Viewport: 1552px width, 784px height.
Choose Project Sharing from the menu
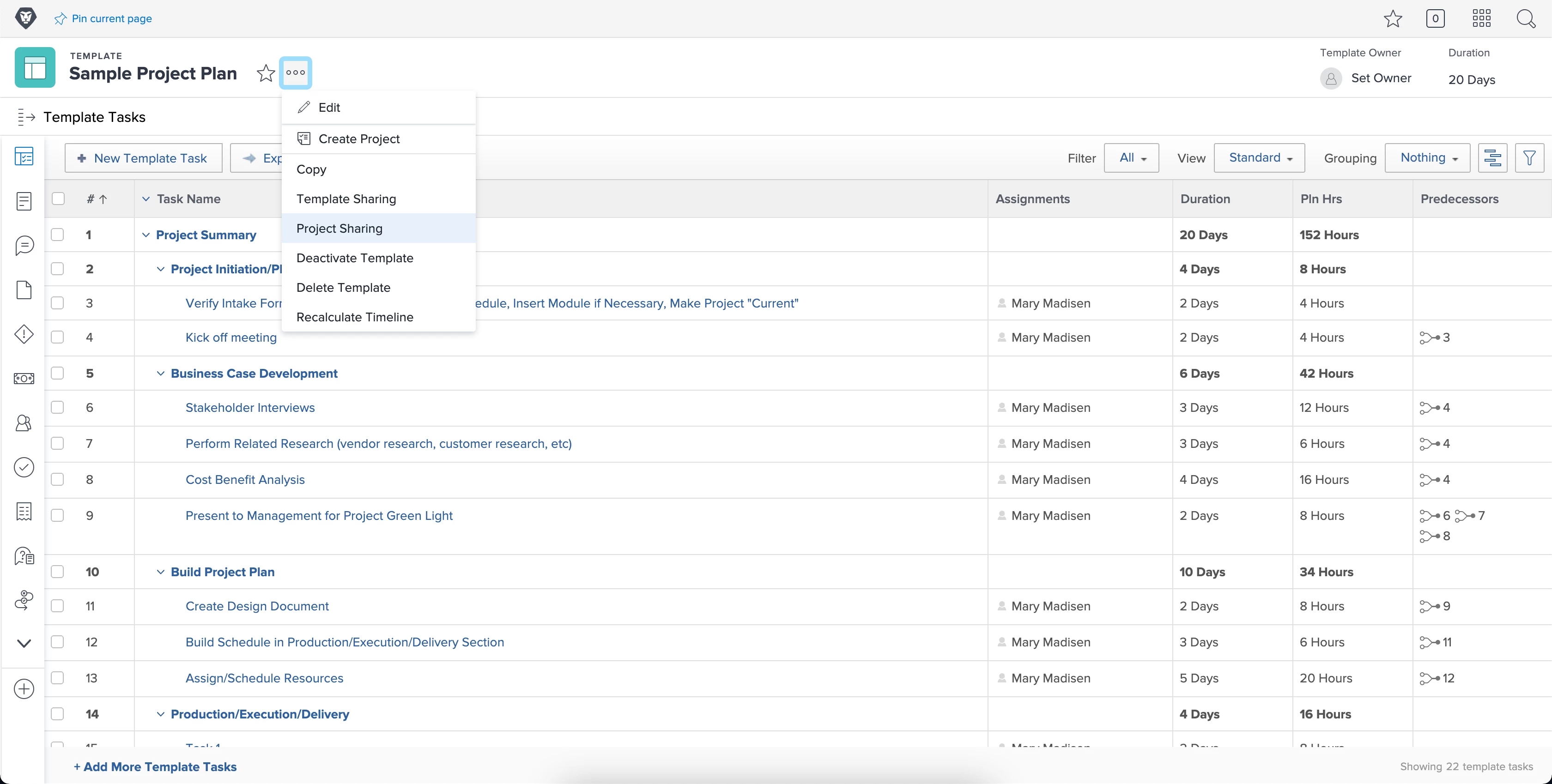pyautogui.click(x=339, y=228)
